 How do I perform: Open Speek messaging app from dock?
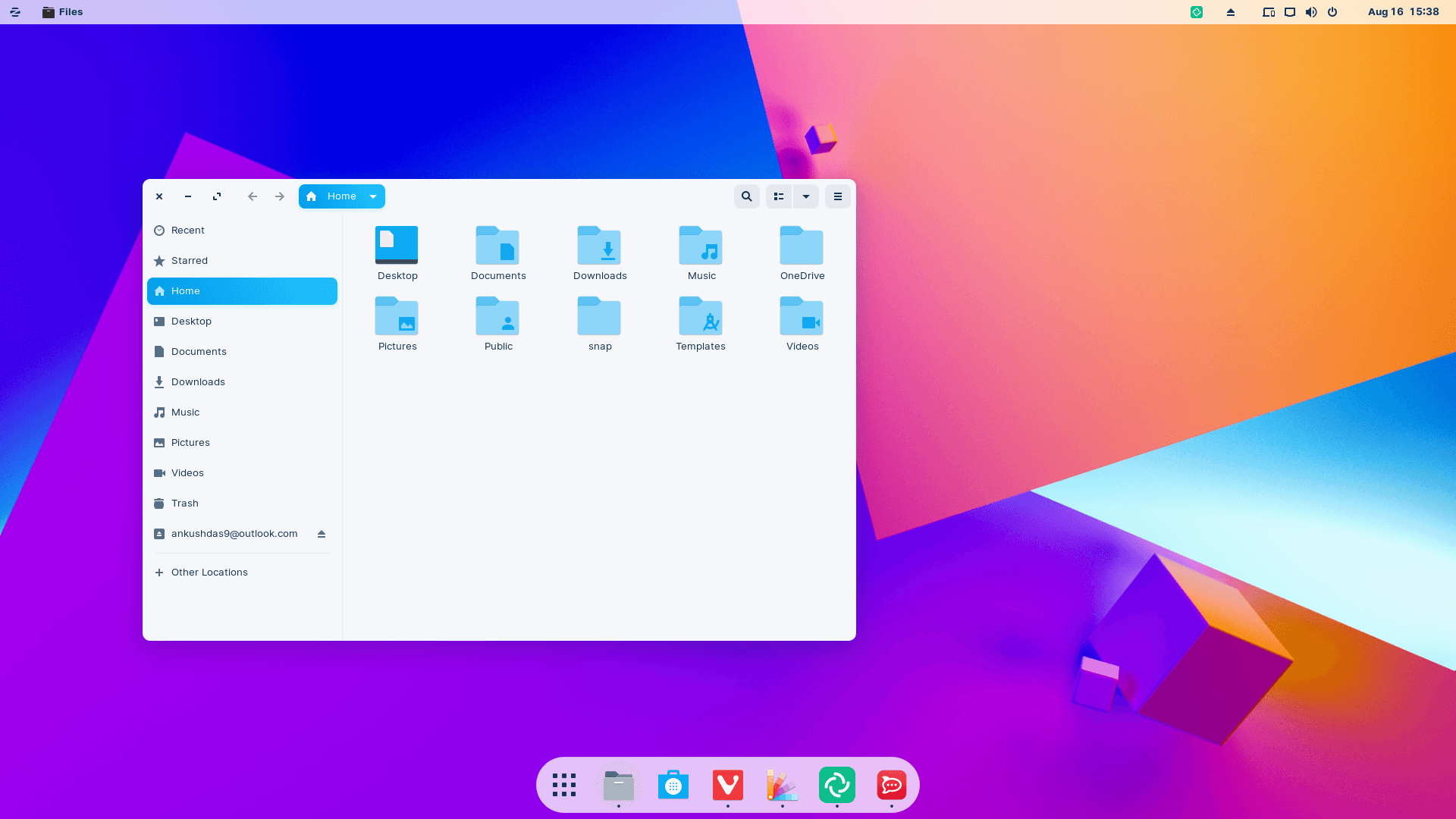pos(891,785)
